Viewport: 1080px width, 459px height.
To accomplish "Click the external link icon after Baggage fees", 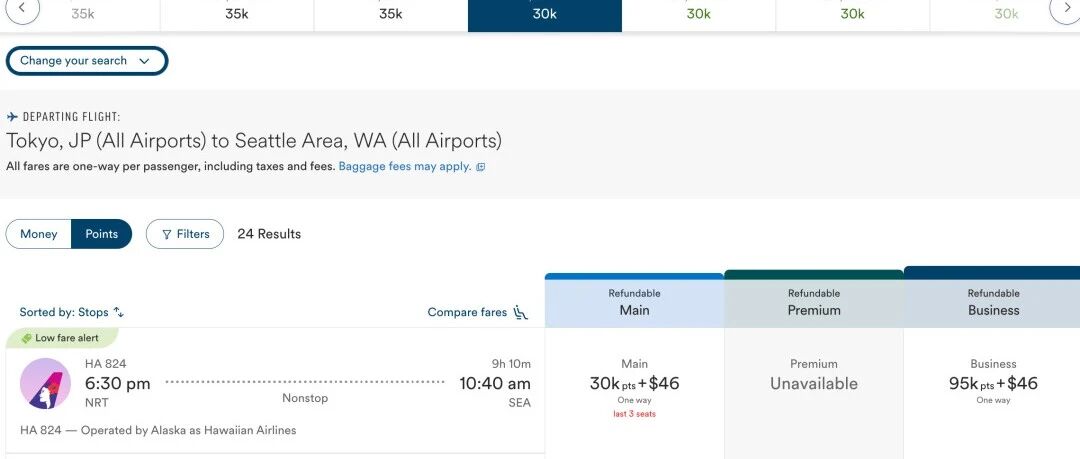I will pyautogui.click(x=481, y=167).
